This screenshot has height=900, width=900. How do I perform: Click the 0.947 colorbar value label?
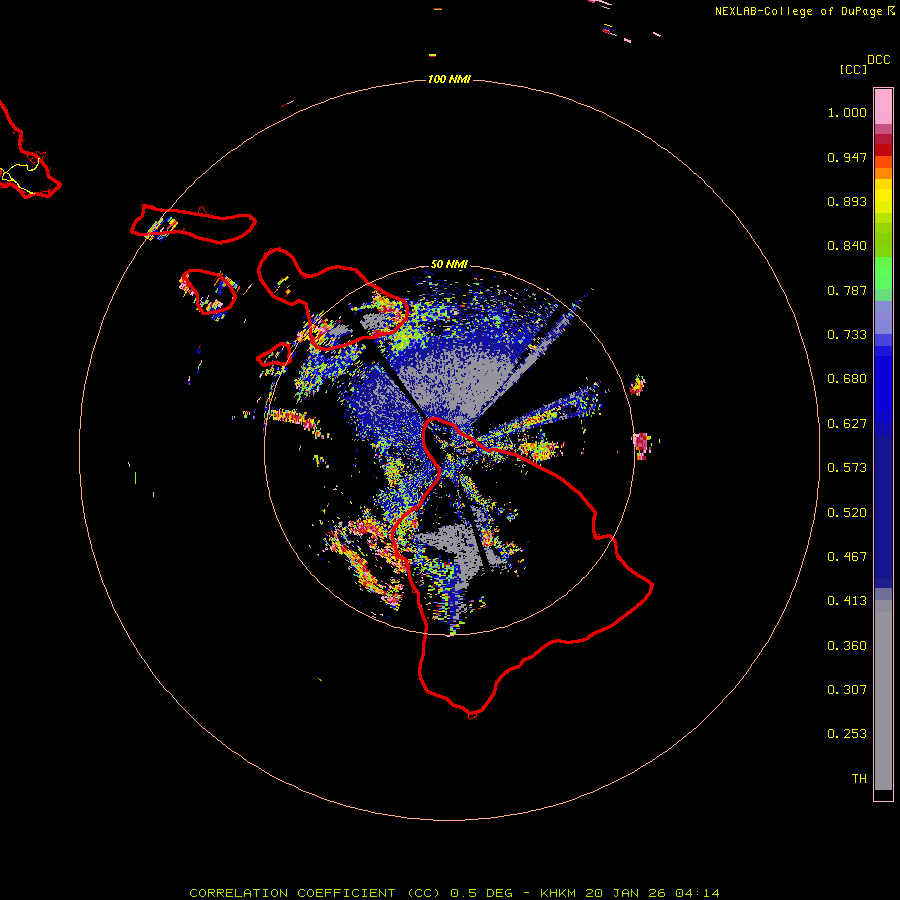point(847,157)
